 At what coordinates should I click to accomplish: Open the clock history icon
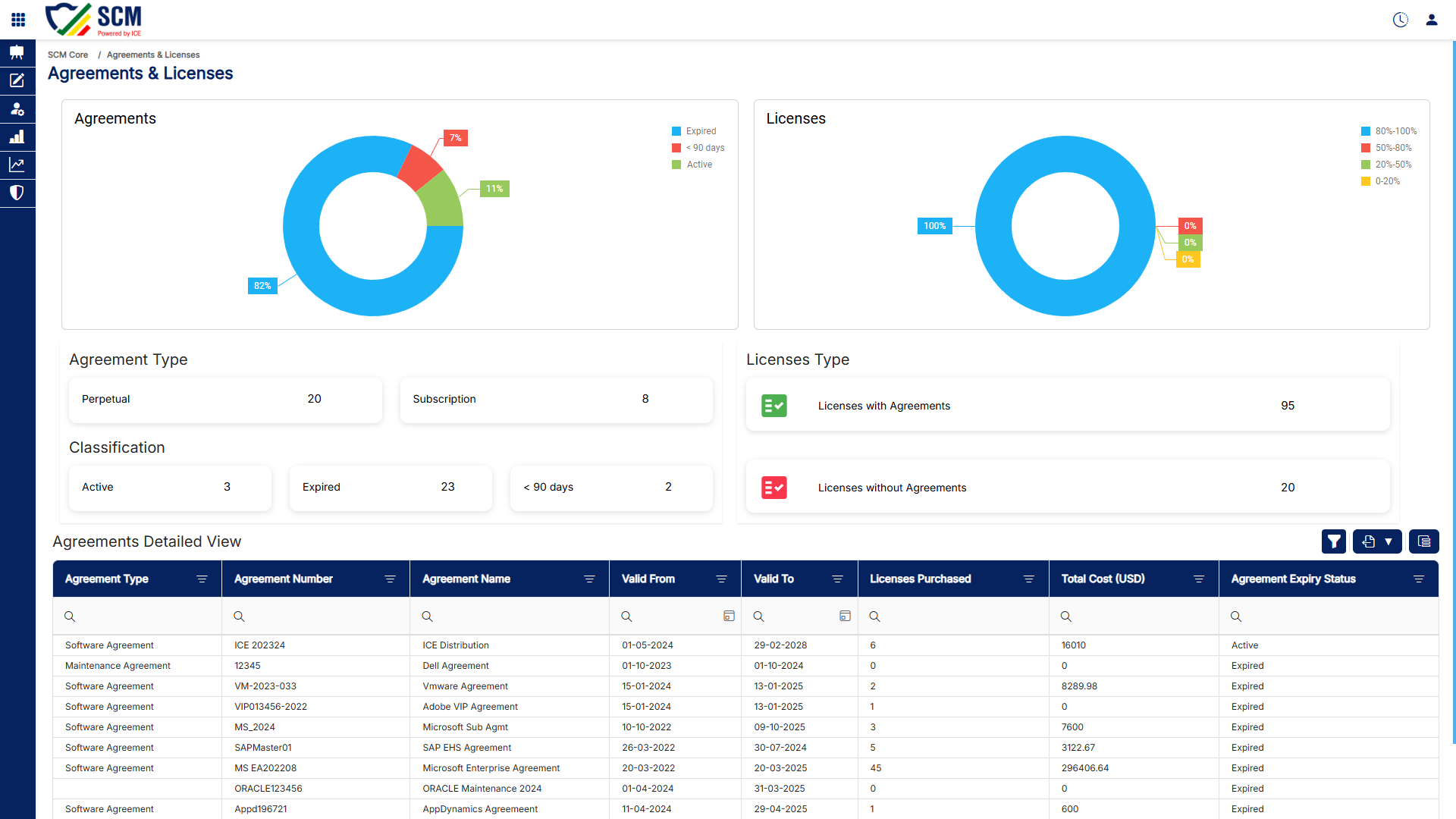coord(1401,20)
